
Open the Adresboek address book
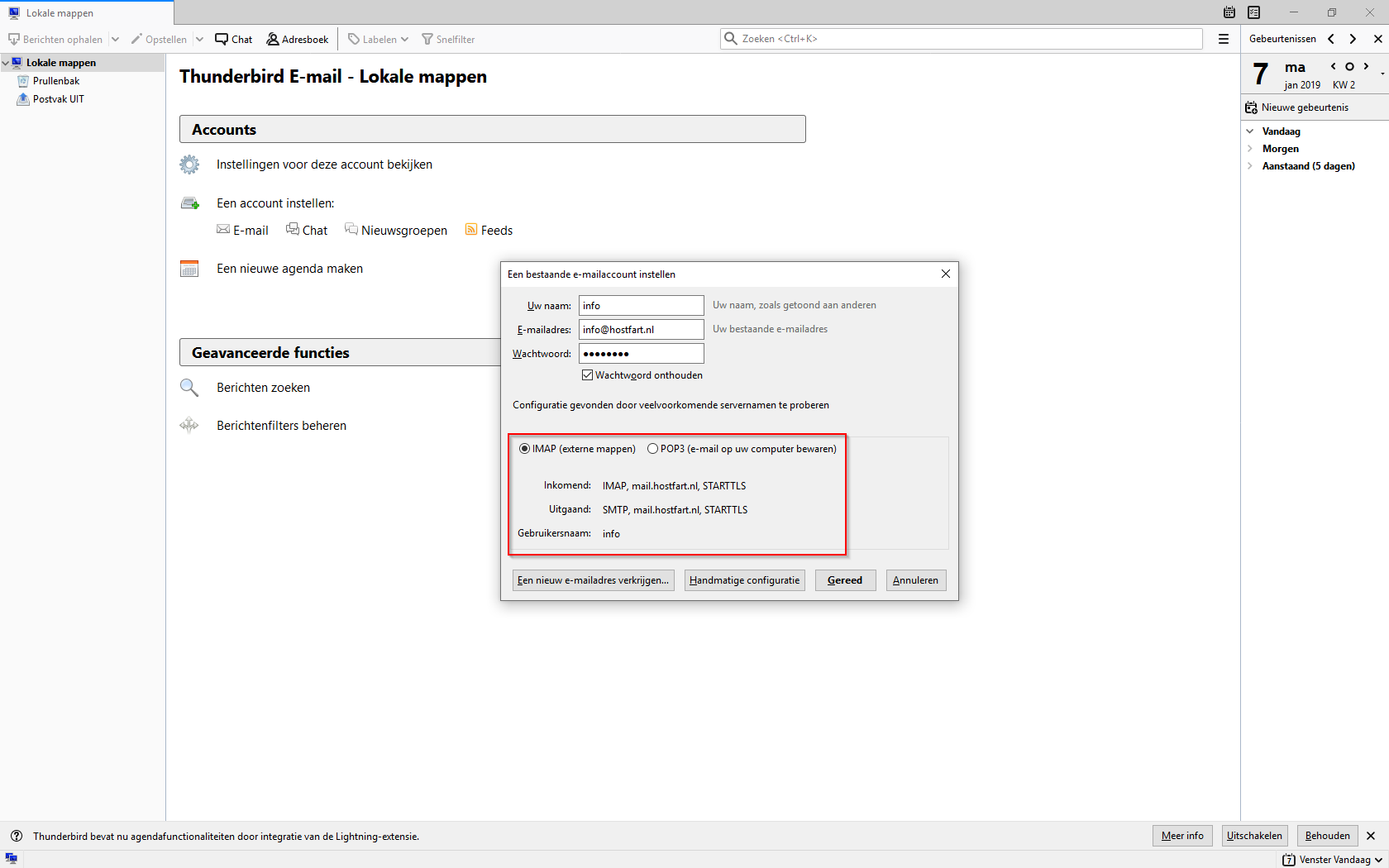click(298, 39)
